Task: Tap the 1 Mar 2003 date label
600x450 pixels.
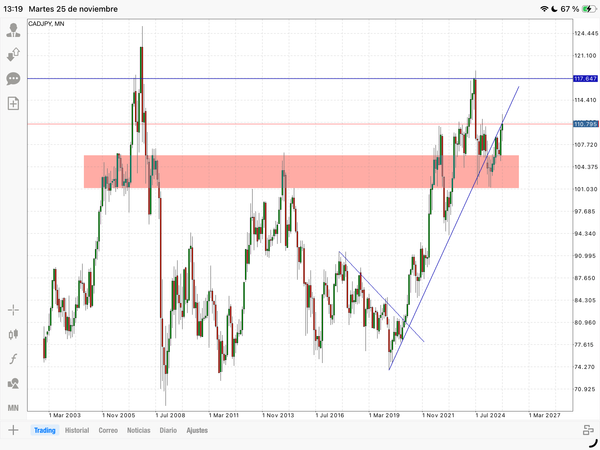Action: tap(65, 415)
